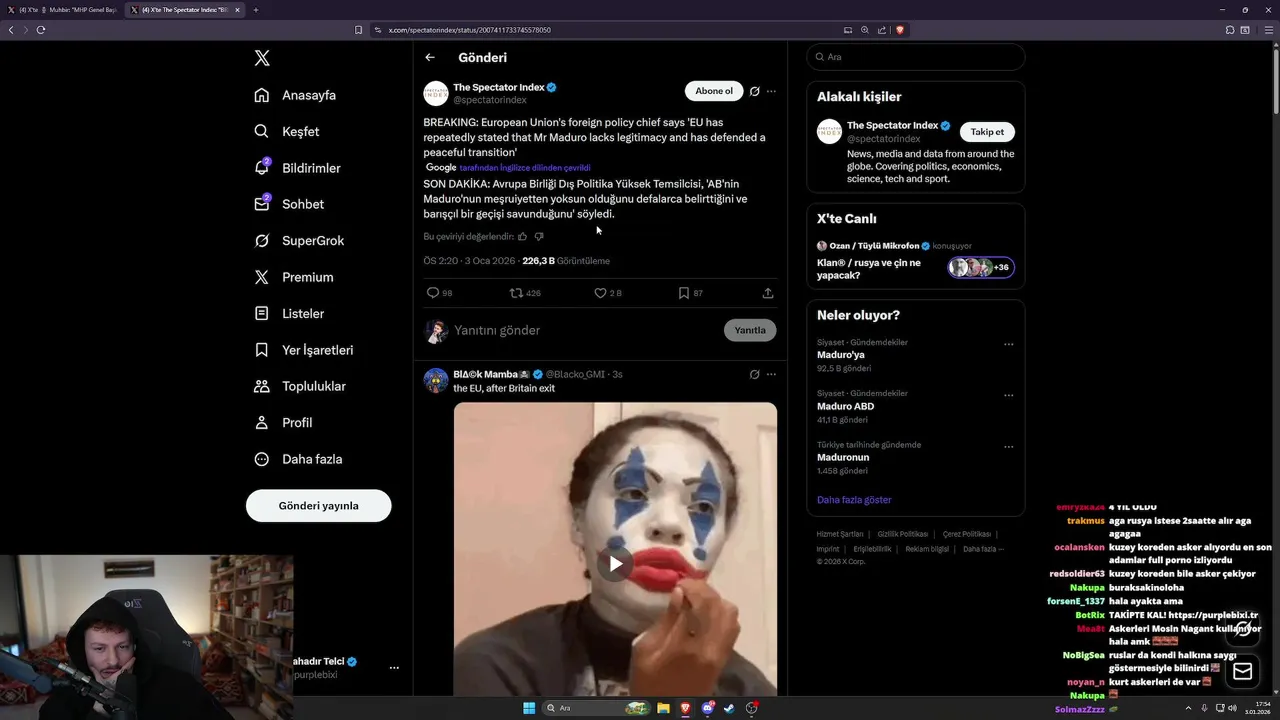Click the Brave shields icon in address bar

click(x=900, y=30)
